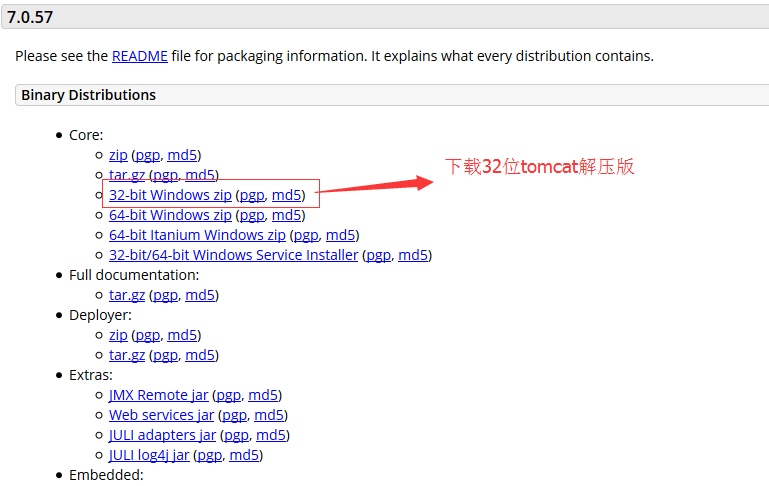The height and width of the screenshot is (486, 769).
Task: Click the 'Full documentation:' list label
Action: click(x=134, y=276)
